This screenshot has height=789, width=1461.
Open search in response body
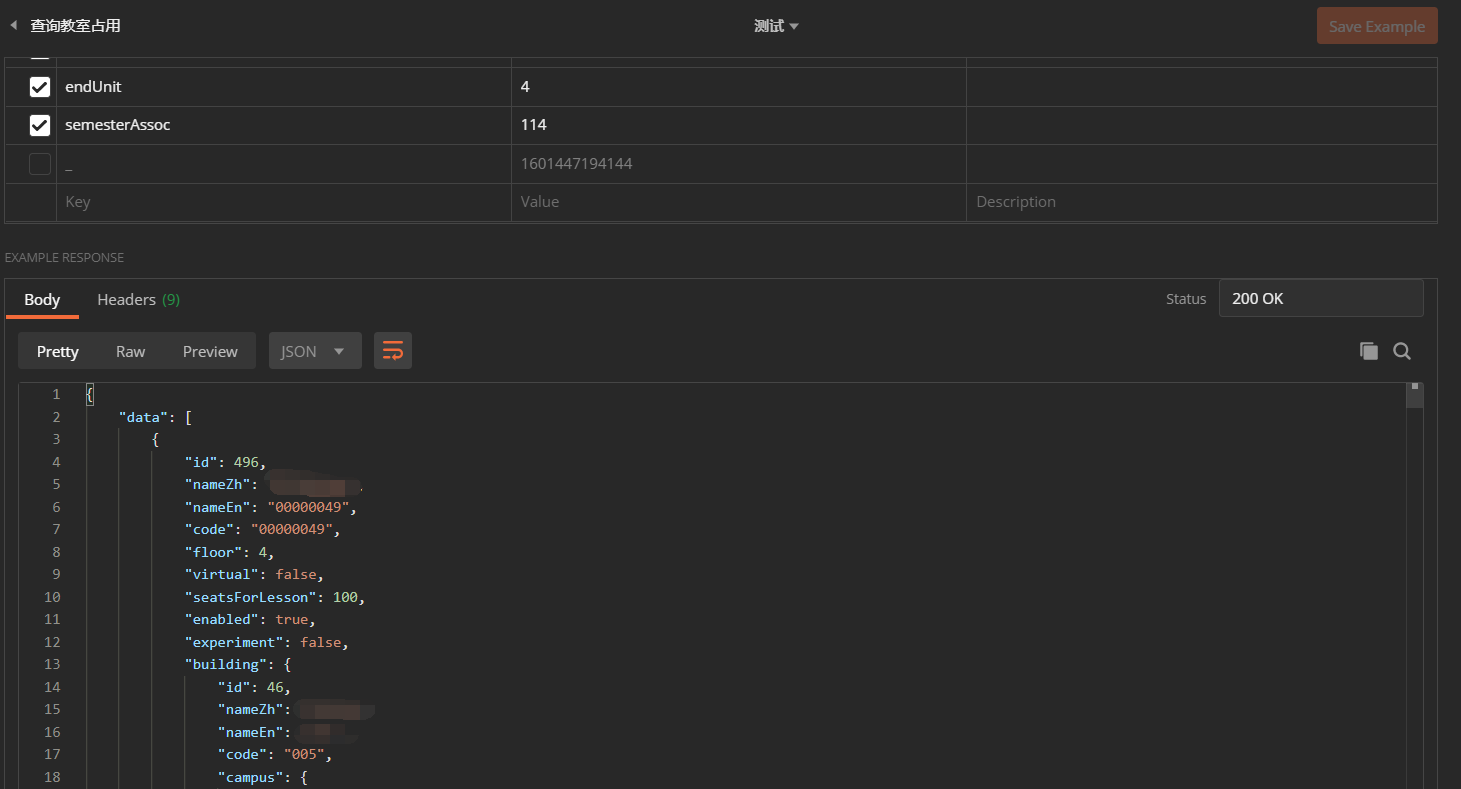[1402, 351]
